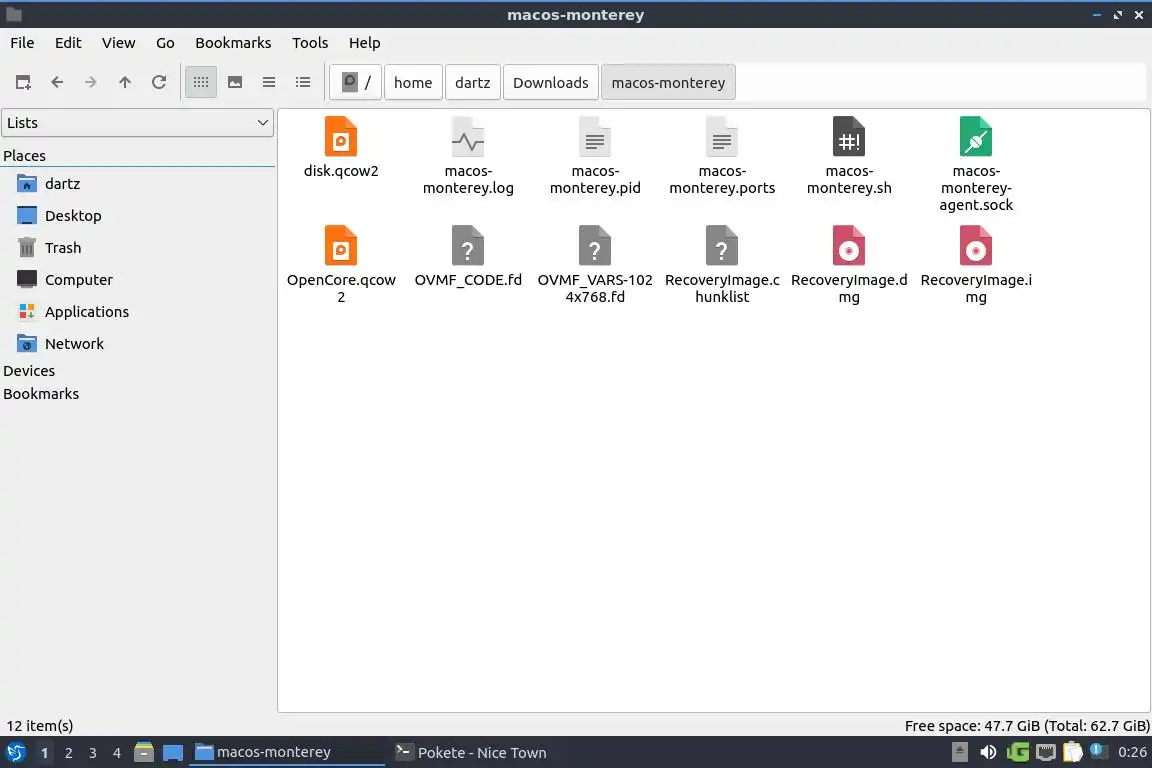The height and width of the screenshot is (768, 1152).
Task: Select the OVMF_CODE.fd file icon
Action: point(468,245)
